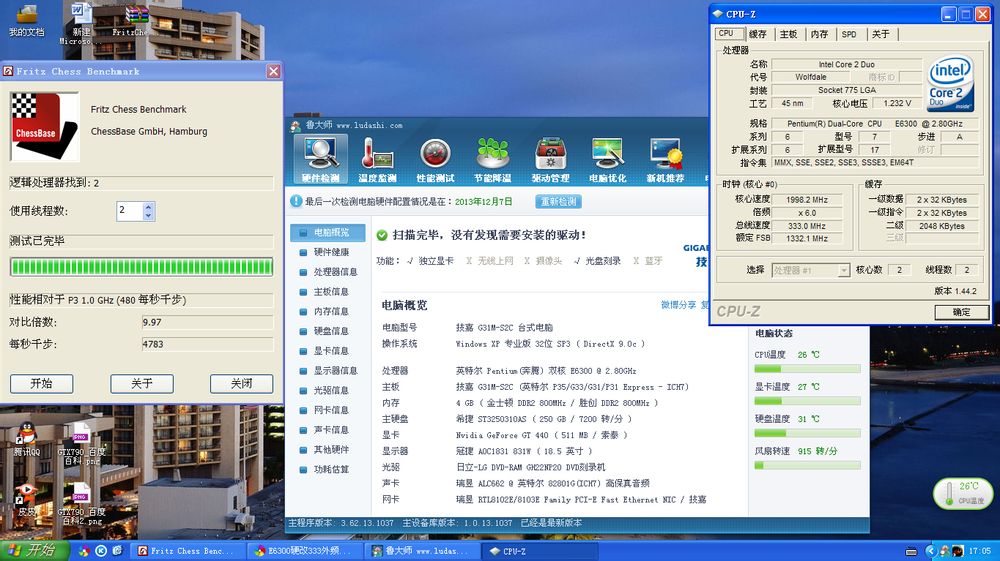Click 重新检测 re-detect button in Ludashi

pos(558,201)
